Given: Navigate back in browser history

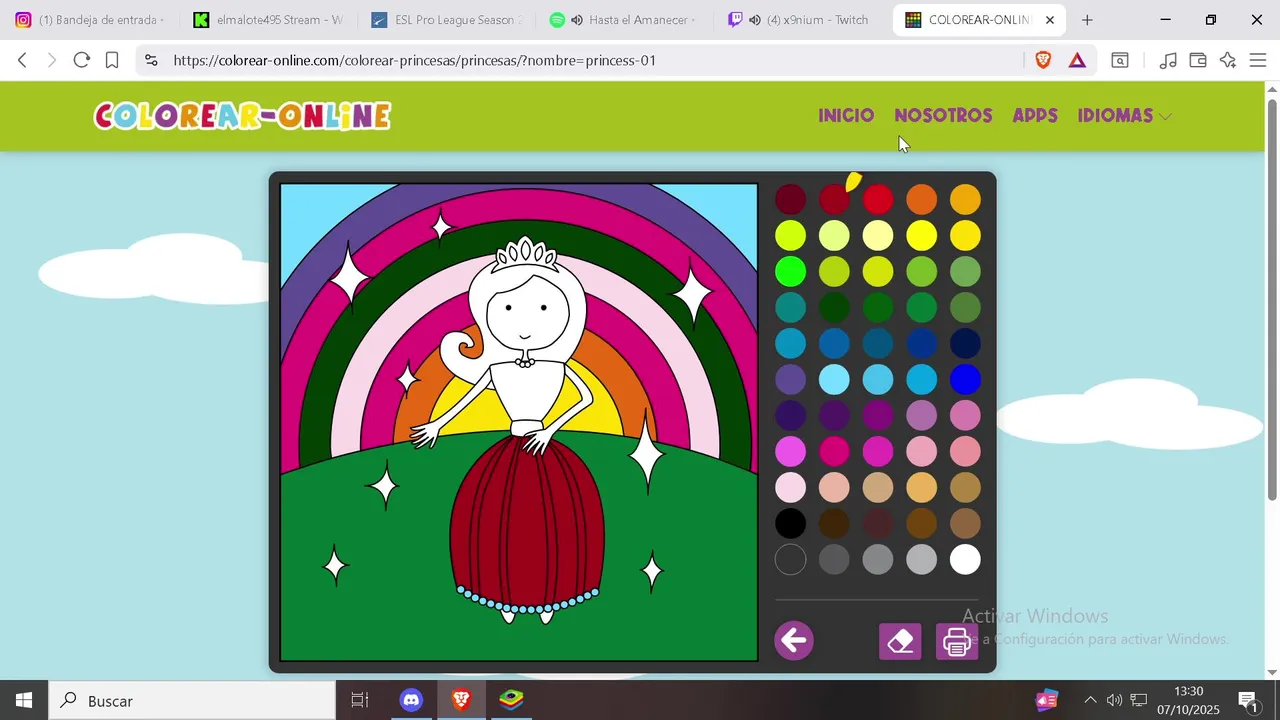Looking at the screenshot, I should 23,60.
